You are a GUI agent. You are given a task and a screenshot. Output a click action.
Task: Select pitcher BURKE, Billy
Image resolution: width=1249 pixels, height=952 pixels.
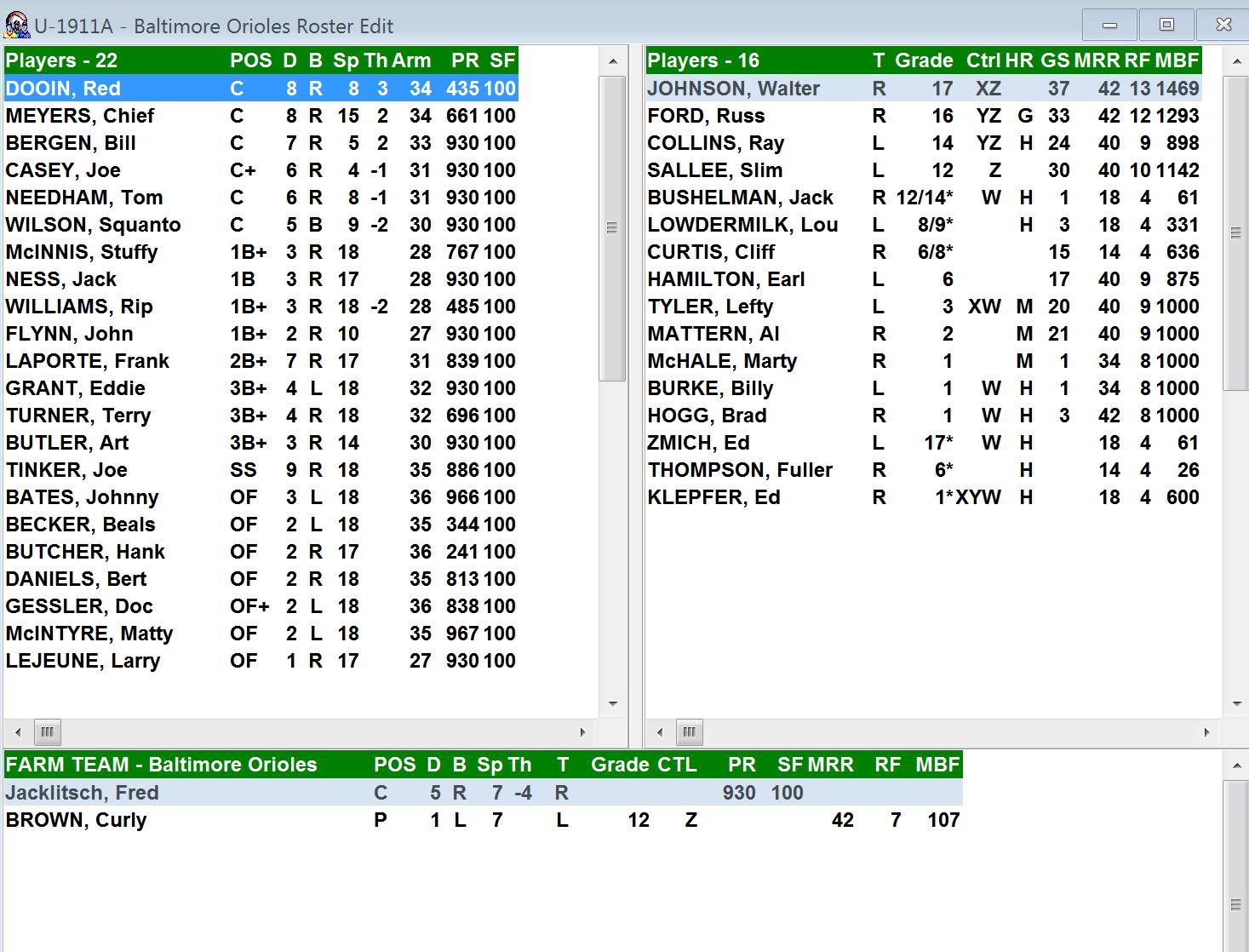pyautogui.click(x=924, y=388)
